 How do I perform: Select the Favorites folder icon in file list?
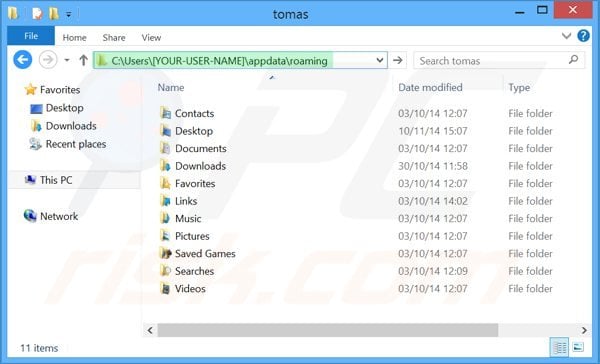click(x=165, y=184)
